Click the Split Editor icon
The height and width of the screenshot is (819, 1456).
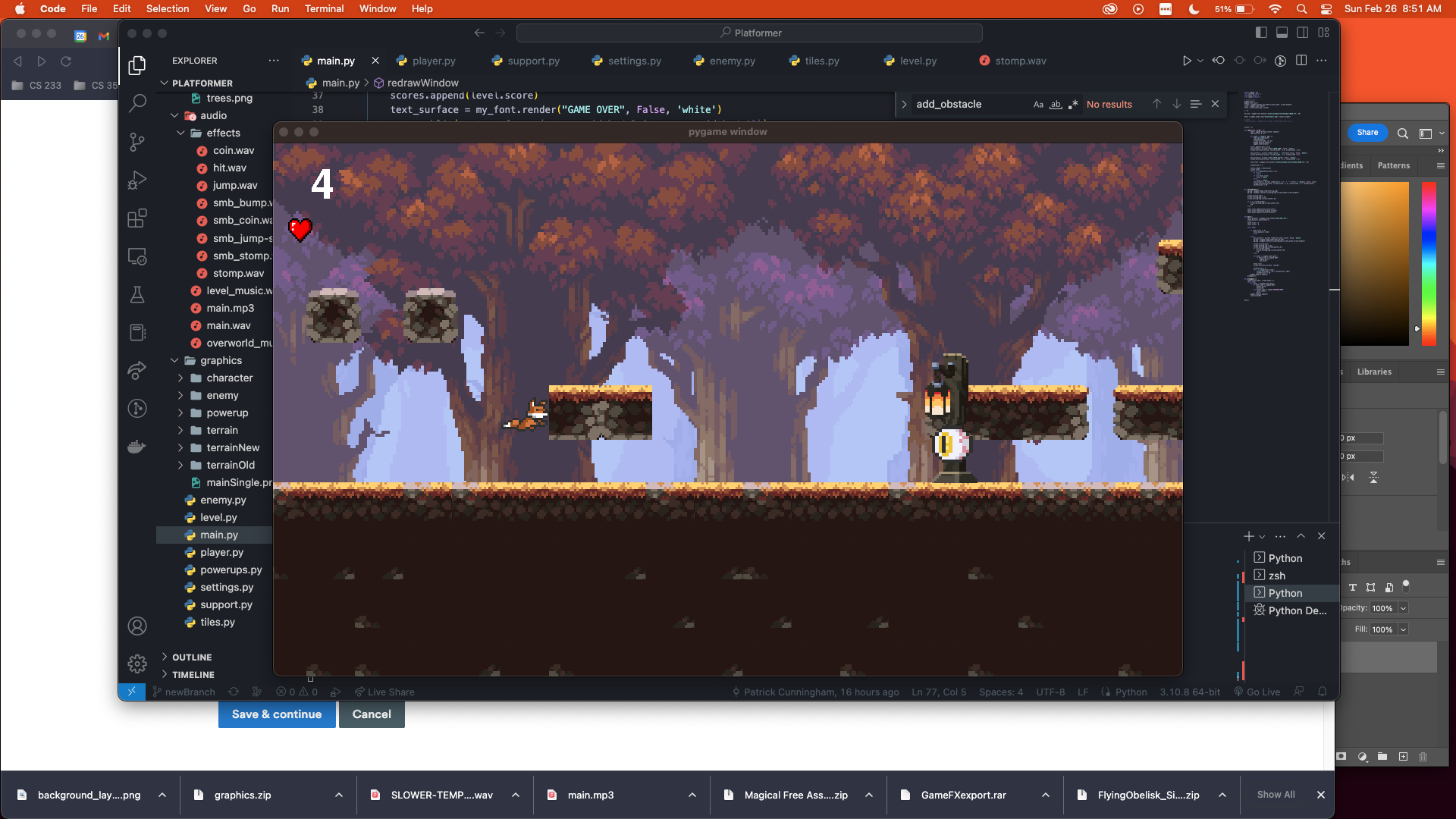(1301, 61)
